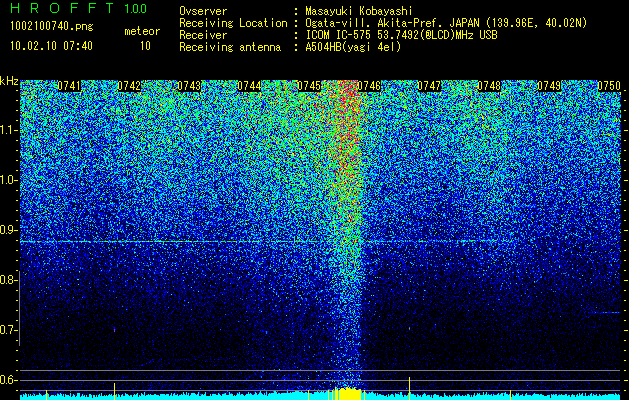Click the 1.0 kHz axis label

click(8, 180)
